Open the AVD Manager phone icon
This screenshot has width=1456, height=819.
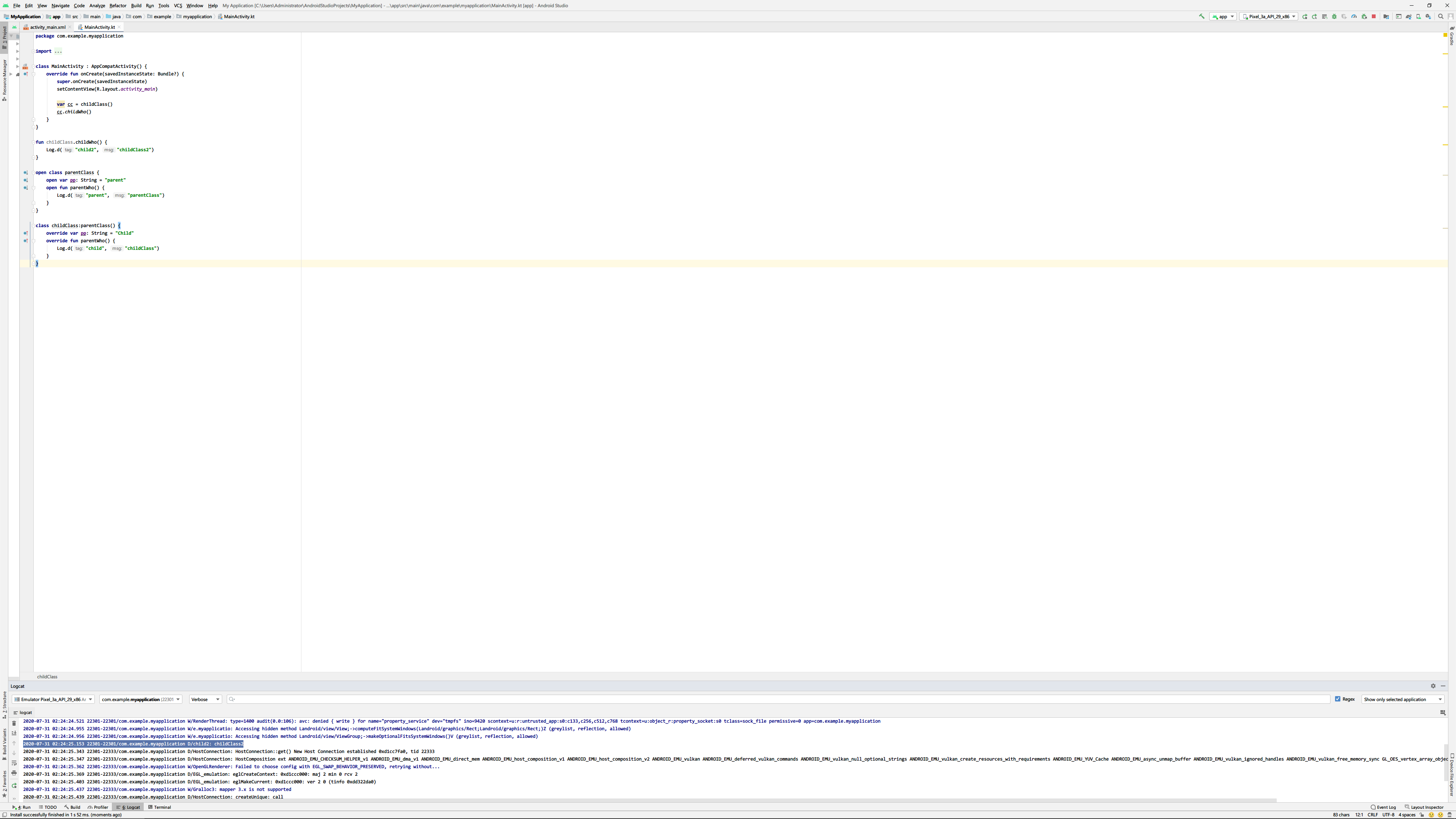(1419, 16)
